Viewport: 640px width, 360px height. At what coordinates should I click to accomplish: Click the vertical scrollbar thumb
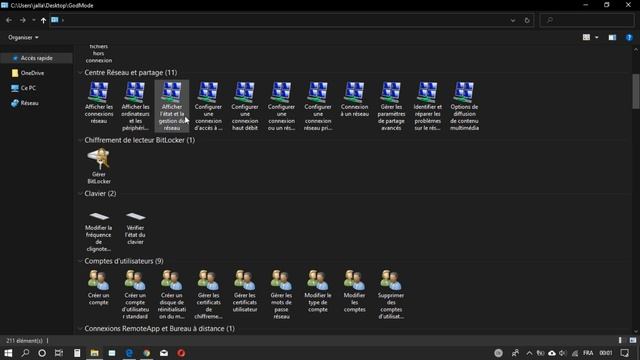[636, 91]
